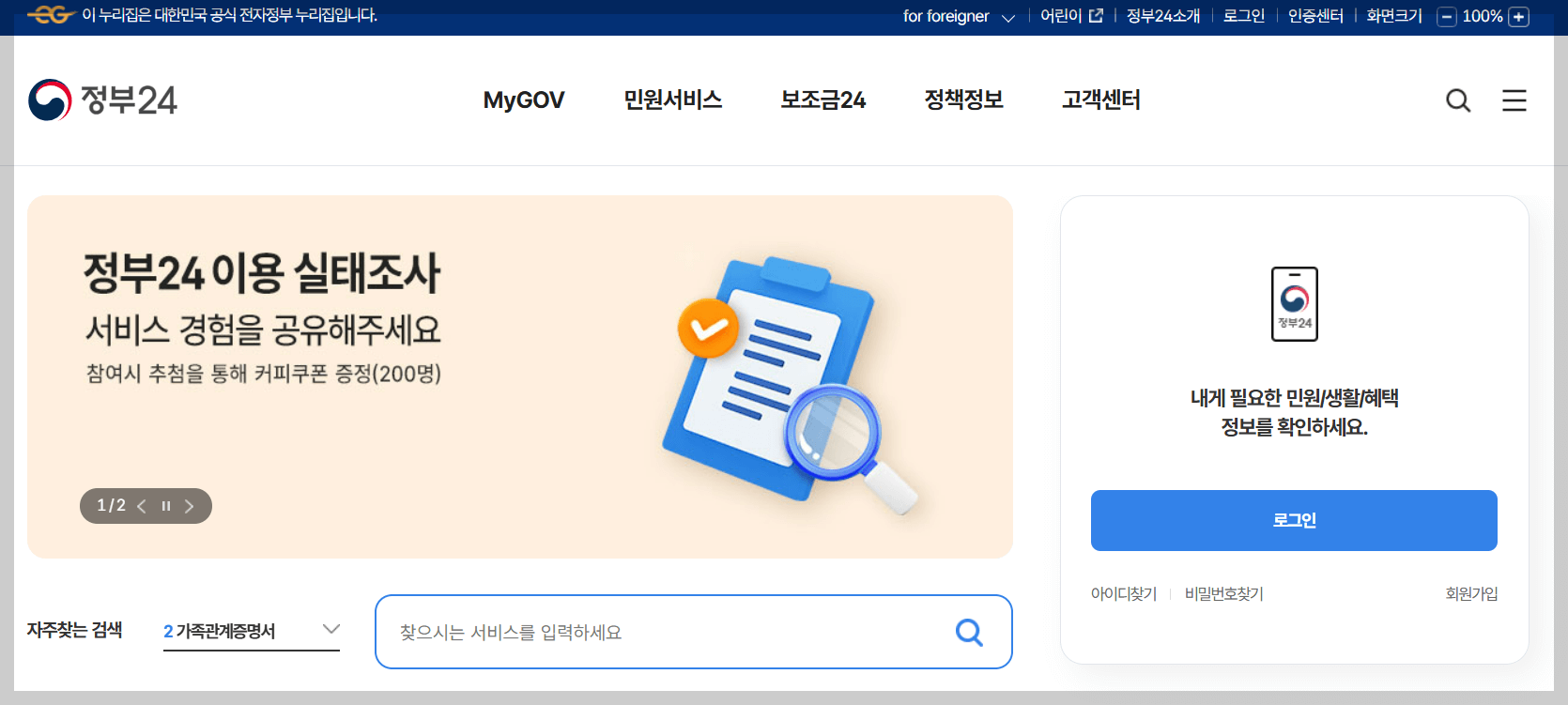Decrease screen size with minus button
Viewport: 1568px width, 705px height.
coord(1447,17)
